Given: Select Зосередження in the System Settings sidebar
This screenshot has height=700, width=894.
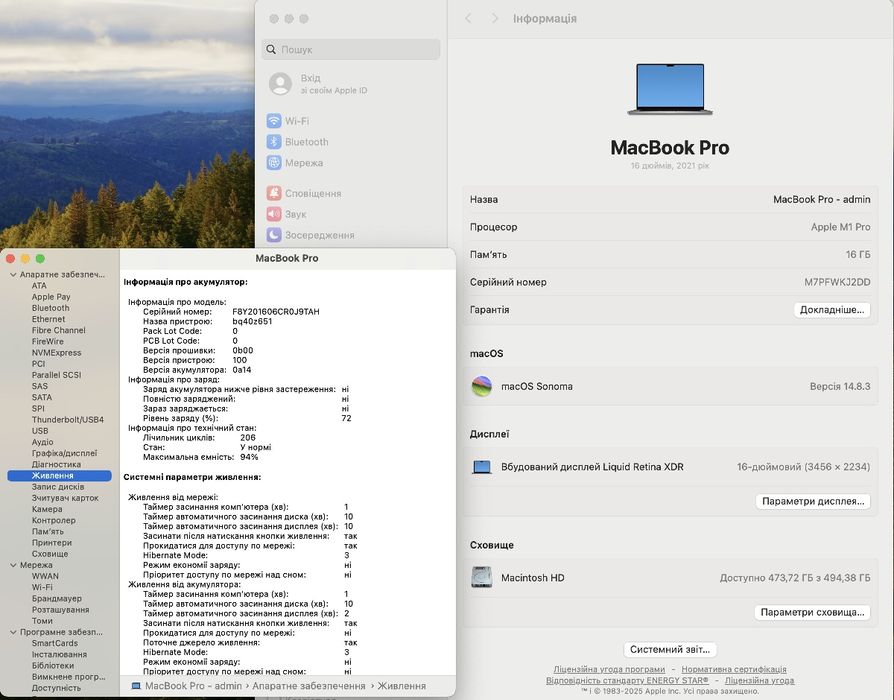Looking at the screenshot, I should [x=319, y=235].
